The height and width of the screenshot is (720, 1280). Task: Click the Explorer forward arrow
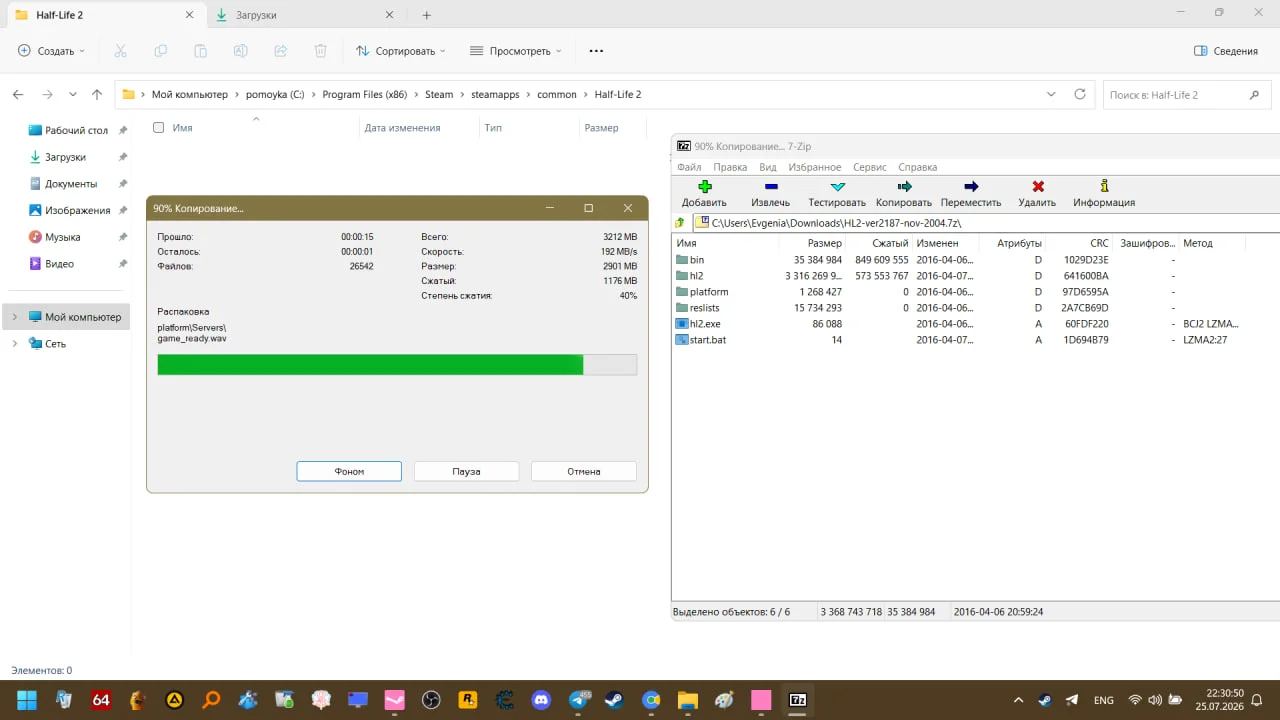47,94
